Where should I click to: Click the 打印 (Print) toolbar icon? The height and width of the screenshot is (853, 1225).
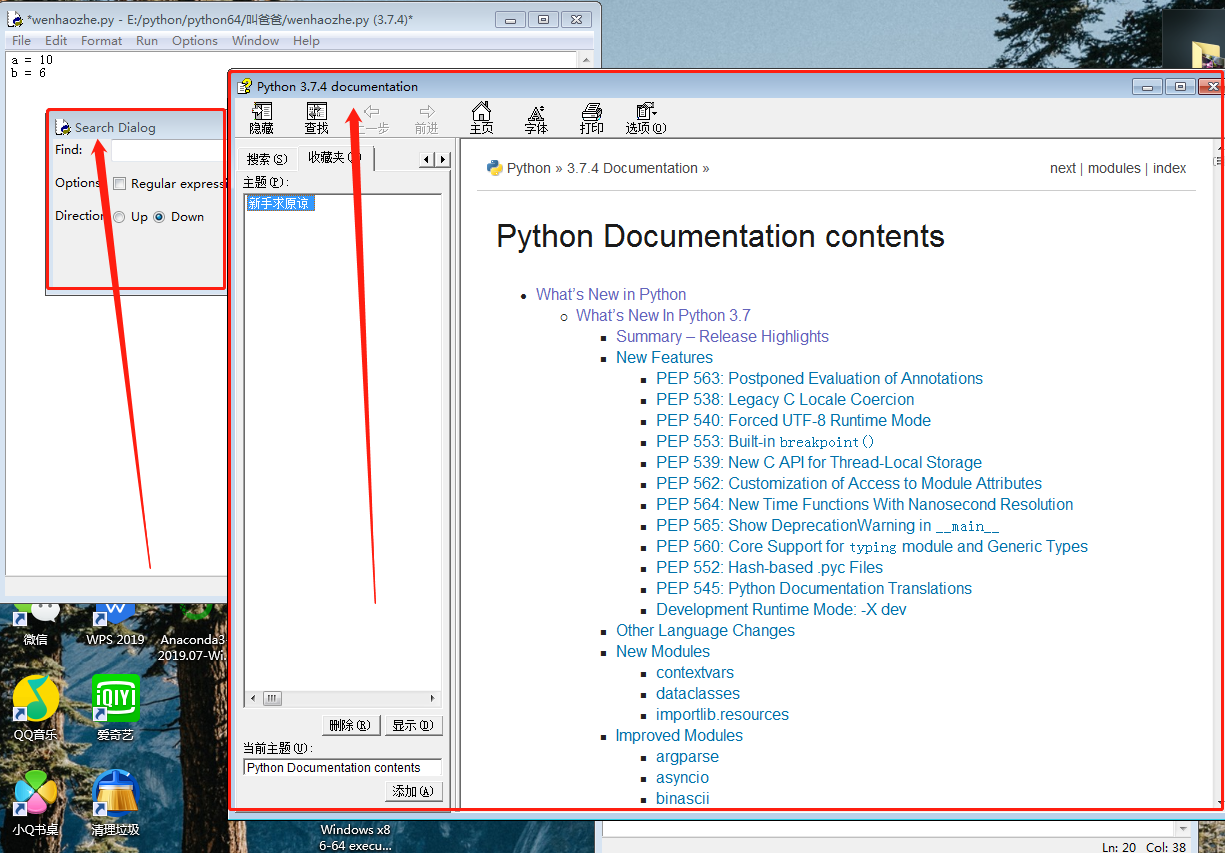pyautogui.click(x=591, y=117)
